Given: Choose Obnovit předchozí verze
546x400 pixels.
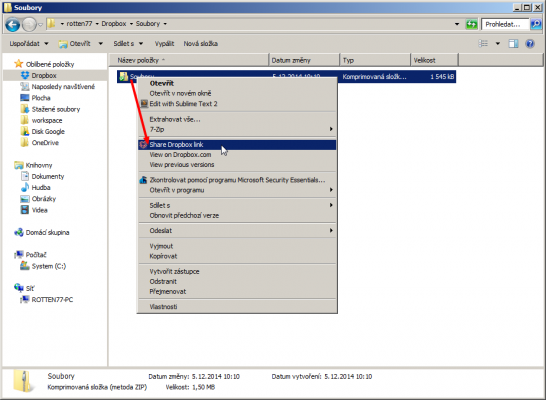Looking at the screenshot, I should click(x=237, y=215).
